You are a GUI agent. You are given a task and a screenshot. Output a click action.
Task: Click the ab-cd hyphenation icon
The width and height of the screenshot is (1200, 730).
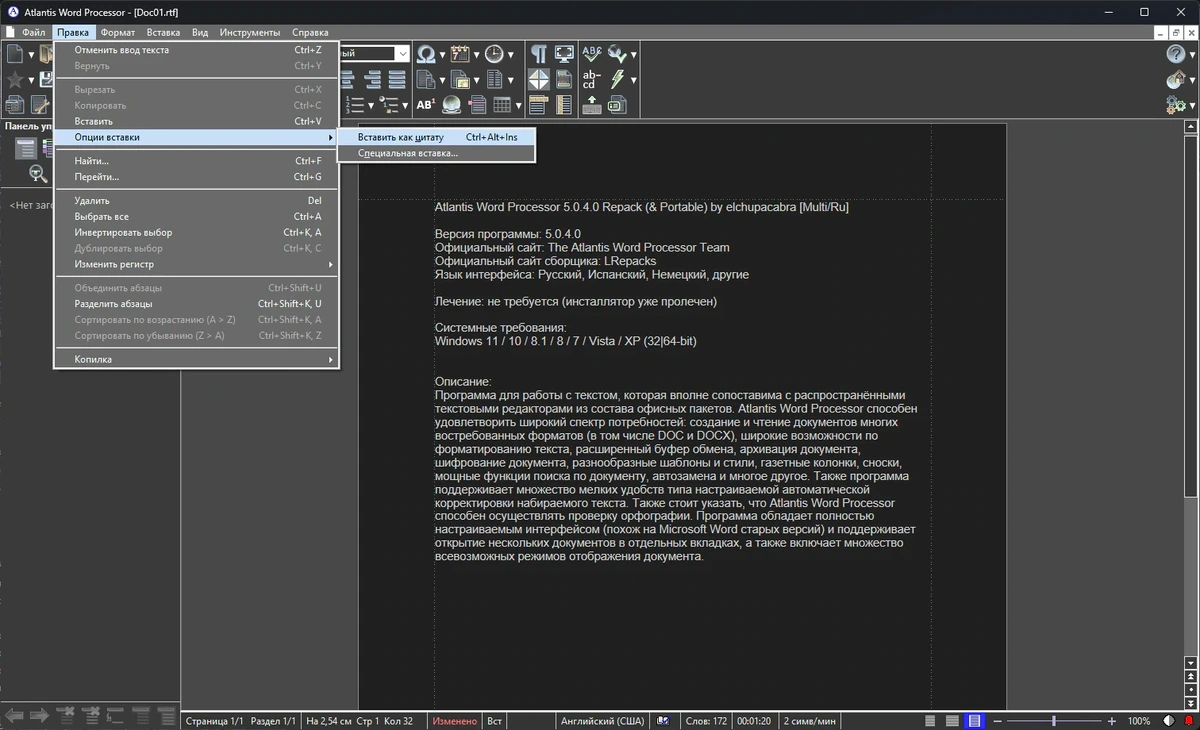coord(592,79)
